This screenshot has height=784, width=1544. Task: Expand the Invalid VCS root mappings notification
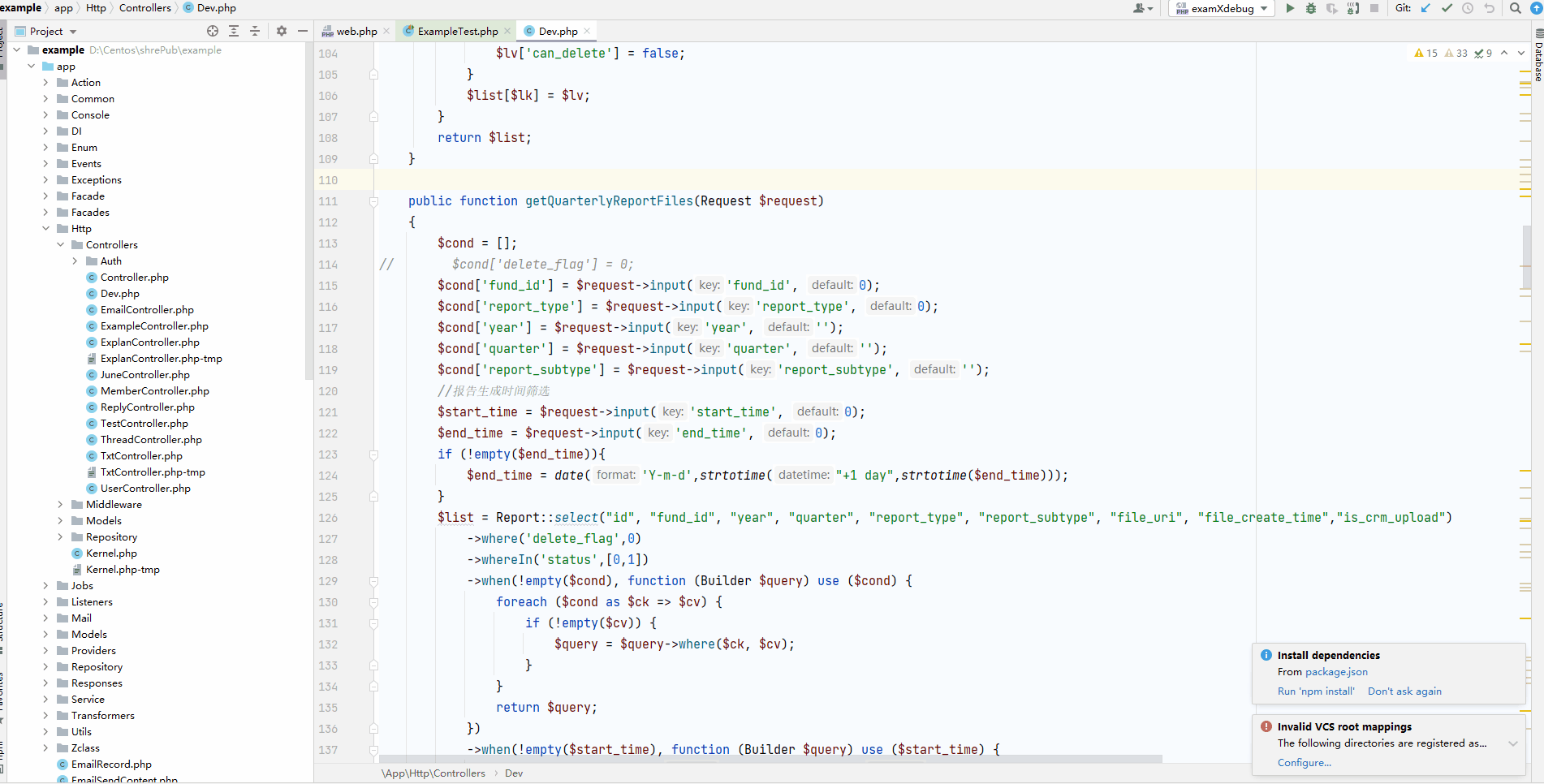[x=1513, y=743]
